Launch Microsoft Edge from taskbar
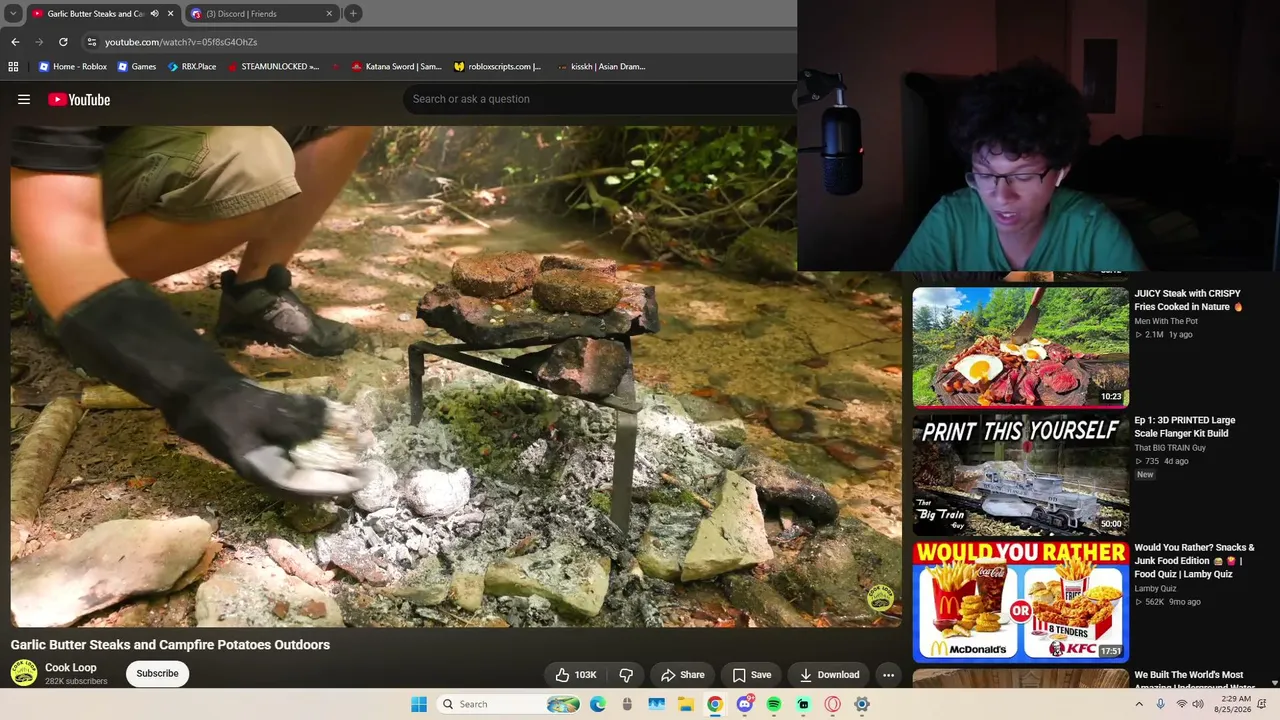 (x=598, y=704)
